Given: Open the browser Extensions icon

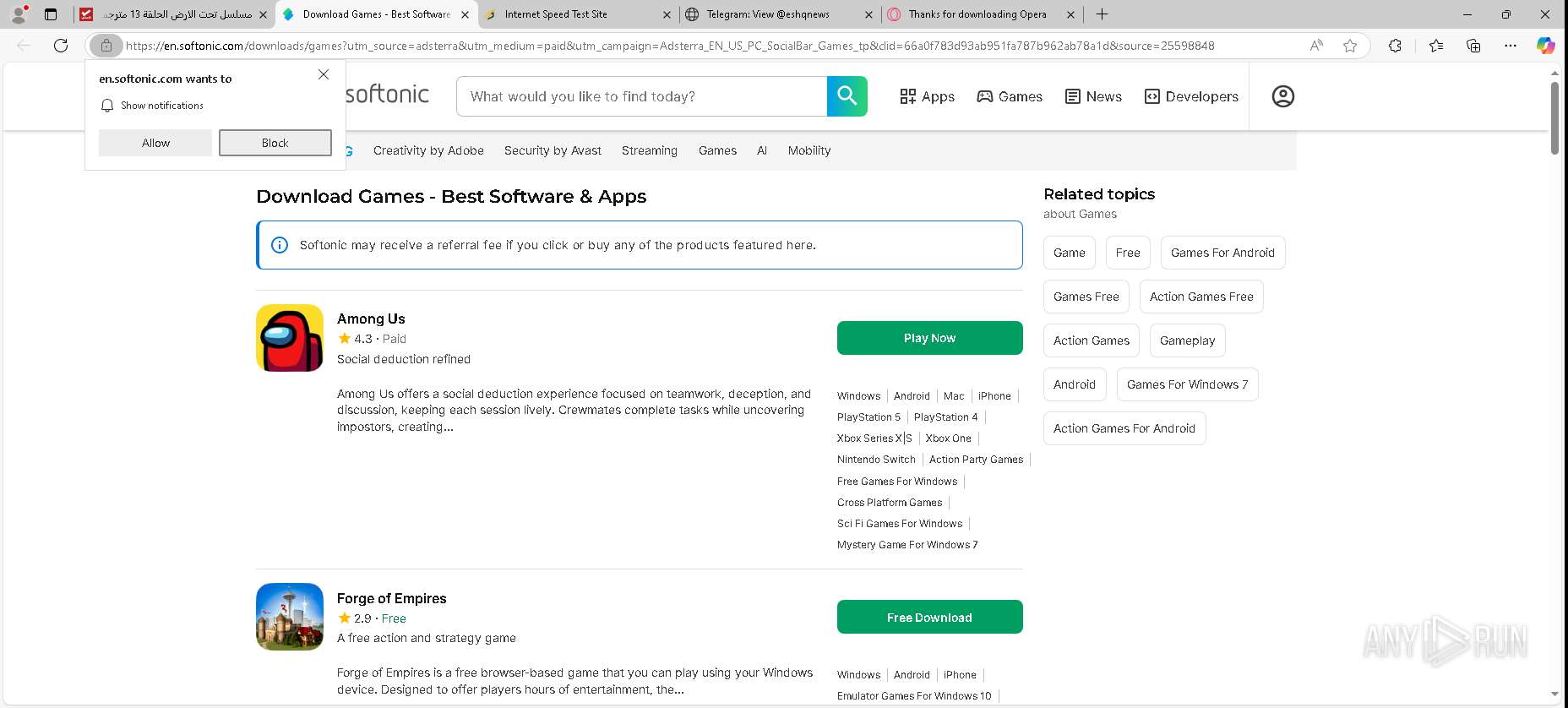Looking at the screenshot, I should click(1395, 46).
